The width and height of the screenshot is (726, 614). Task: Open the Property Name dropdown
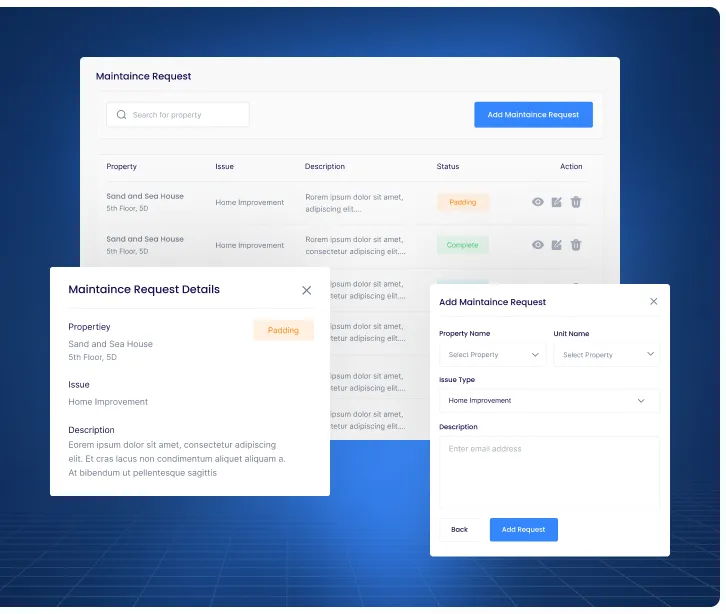[x=492, y=355]
